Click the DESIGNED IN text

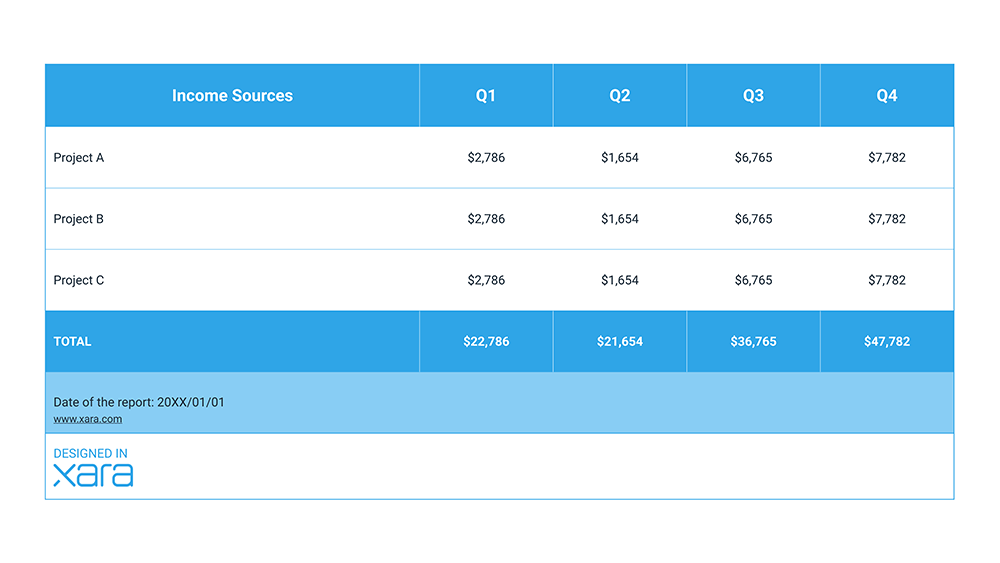[90, 454]
